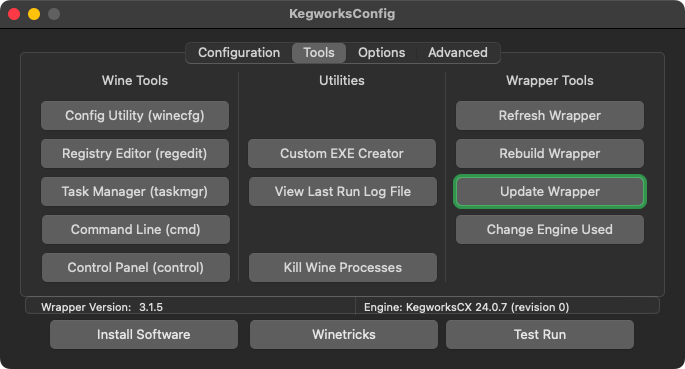Open Winetricks
685x369 pixels.
pos(343,335)
